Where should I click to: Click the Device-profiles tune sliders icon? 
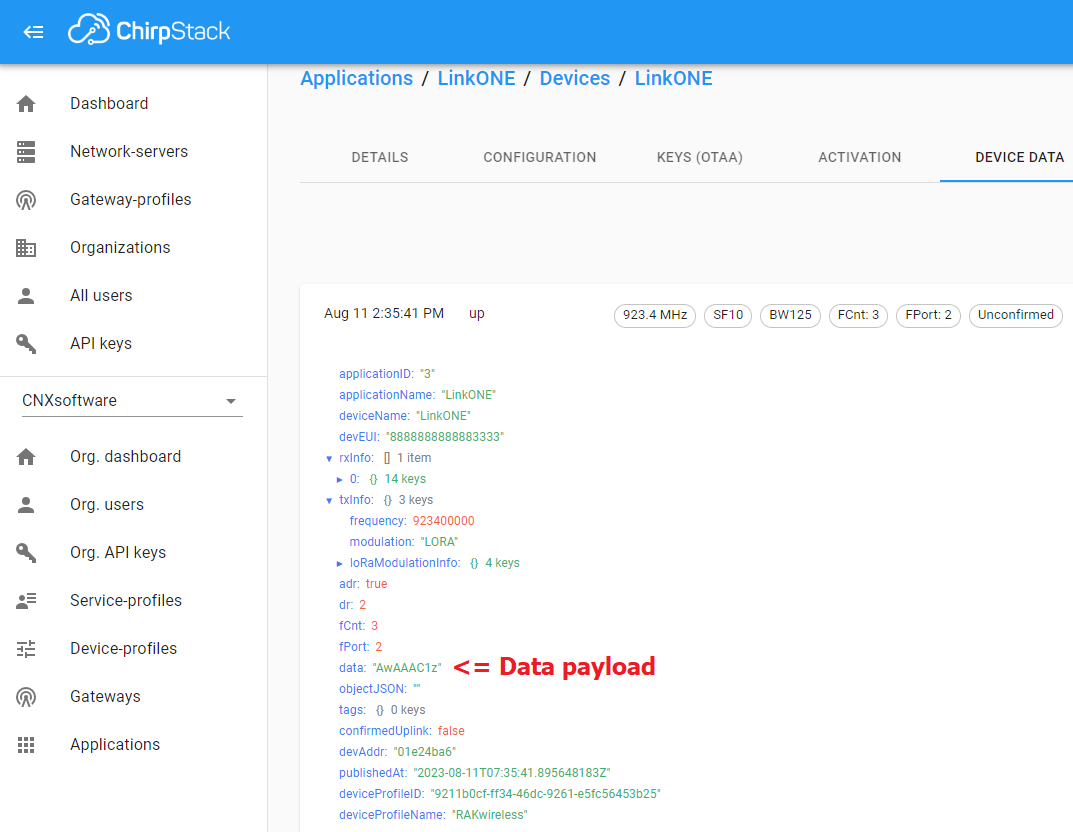(26, 649)
